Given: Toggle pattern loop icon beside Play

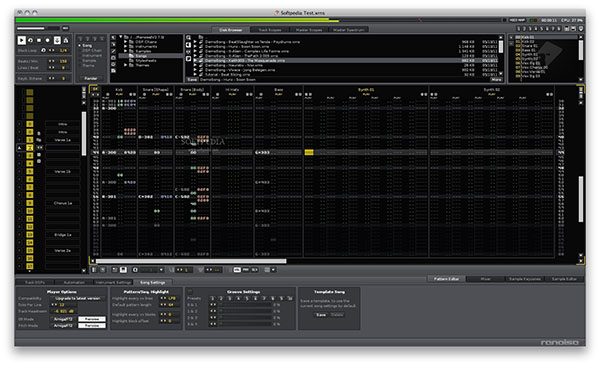Looking at the screenshot, I should (x=30, y=40).
